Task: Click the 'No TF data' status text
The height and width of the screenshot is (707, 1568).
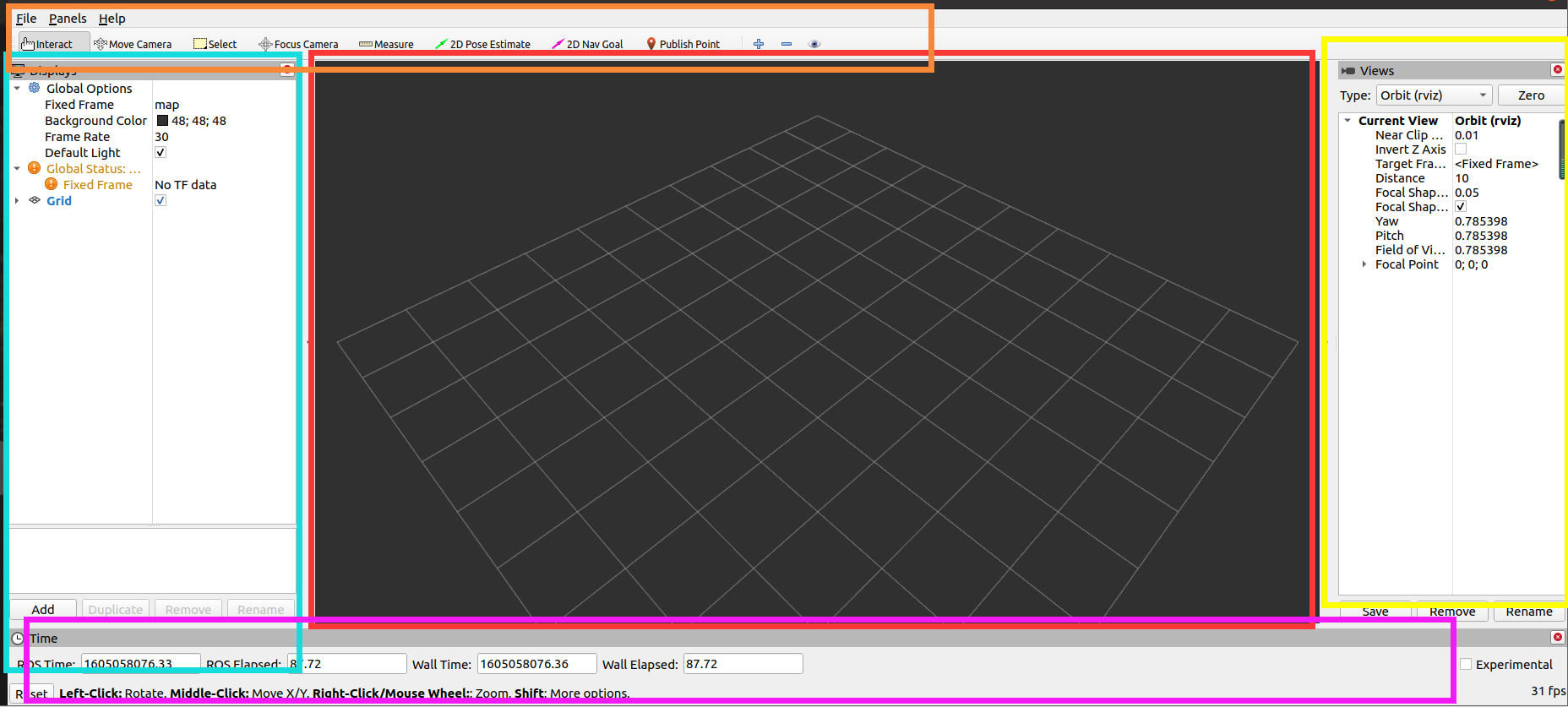Action: tap(186, 184)
